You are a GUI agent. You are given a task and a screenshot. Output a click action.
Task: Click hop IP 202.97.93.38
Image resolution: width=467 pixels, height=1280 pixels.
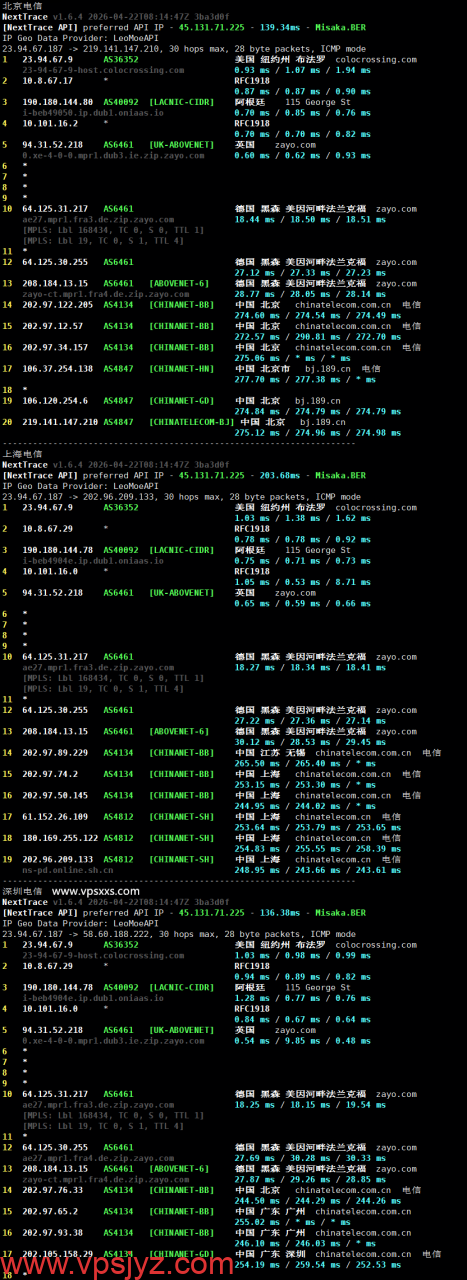click(x=52, y=1233)
